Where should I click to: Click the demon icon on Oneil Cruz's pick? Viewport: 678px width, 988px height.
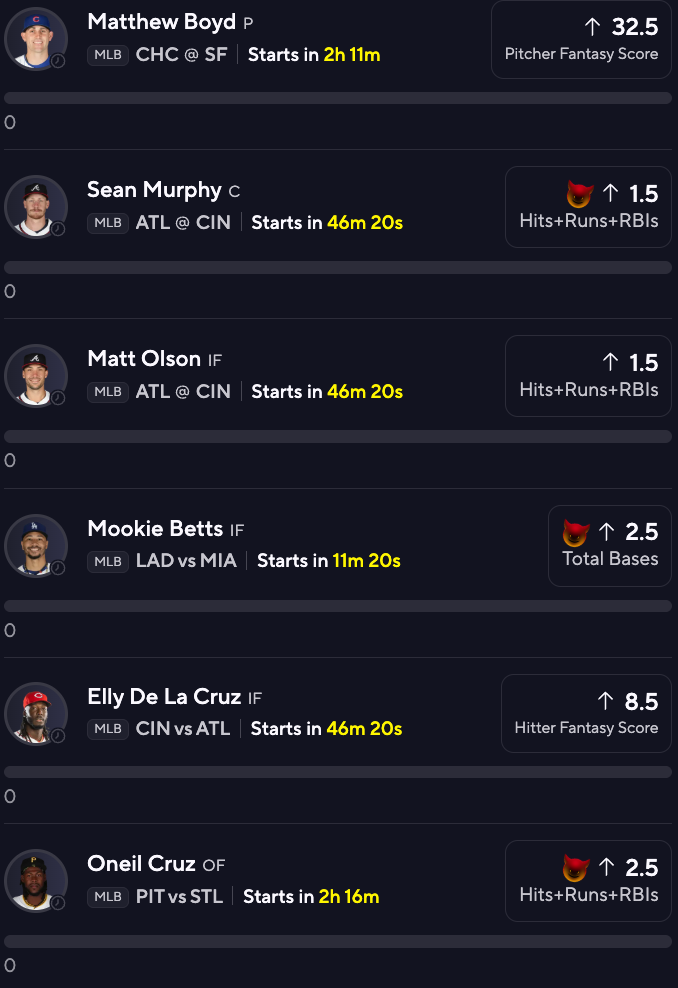[x=576, y=868]
